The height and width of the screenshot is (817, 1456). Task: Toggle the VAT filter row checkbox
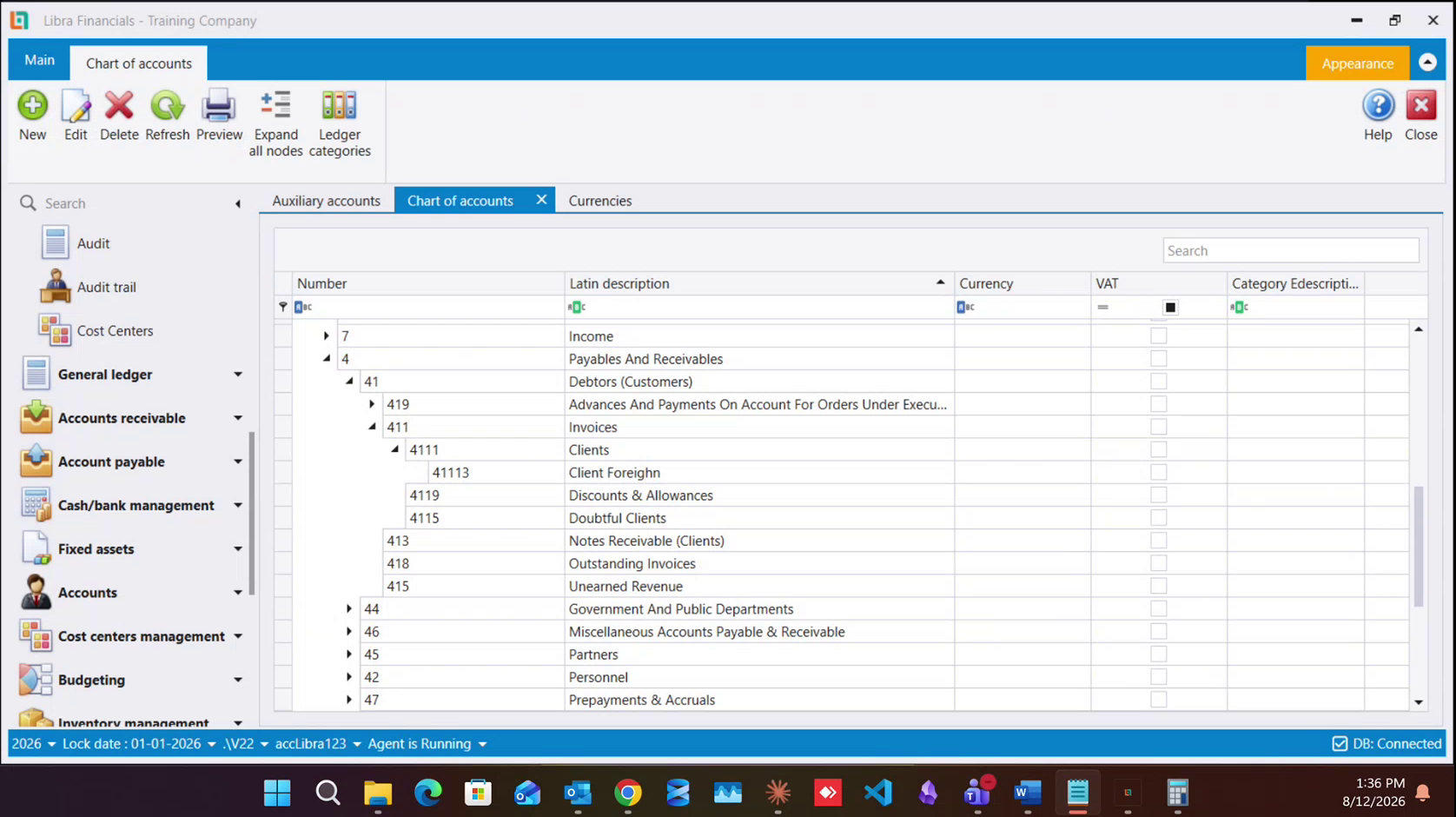point(1170,307)
